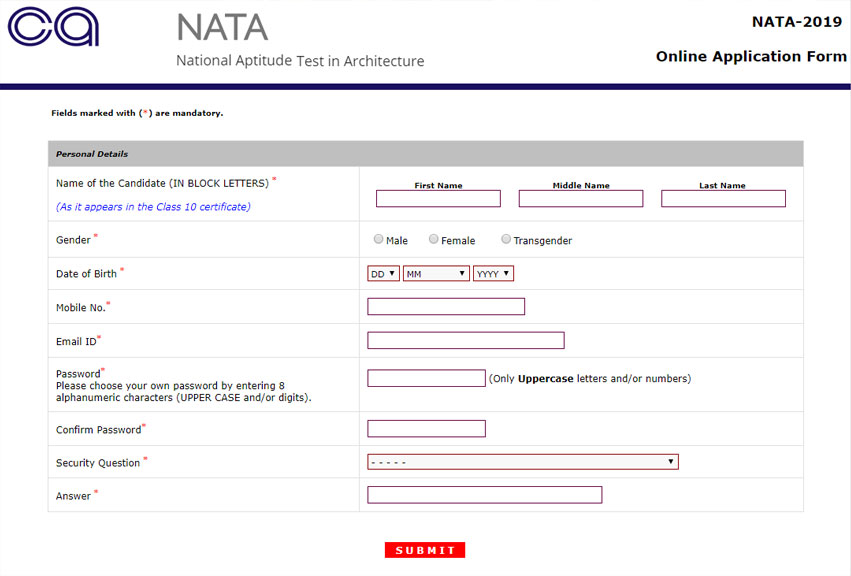Focus the Confirm Password box
Screen dimensions: 851x576
(x=426, y=428)
